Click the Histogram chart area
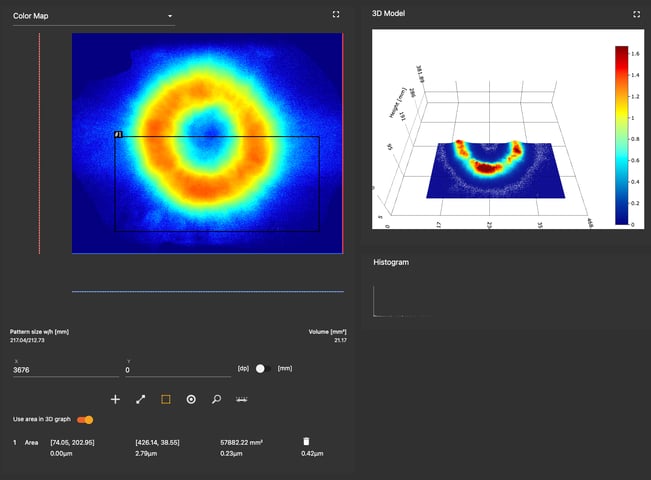651x480 pixels. pyautogui.click(x=500, y=298)
